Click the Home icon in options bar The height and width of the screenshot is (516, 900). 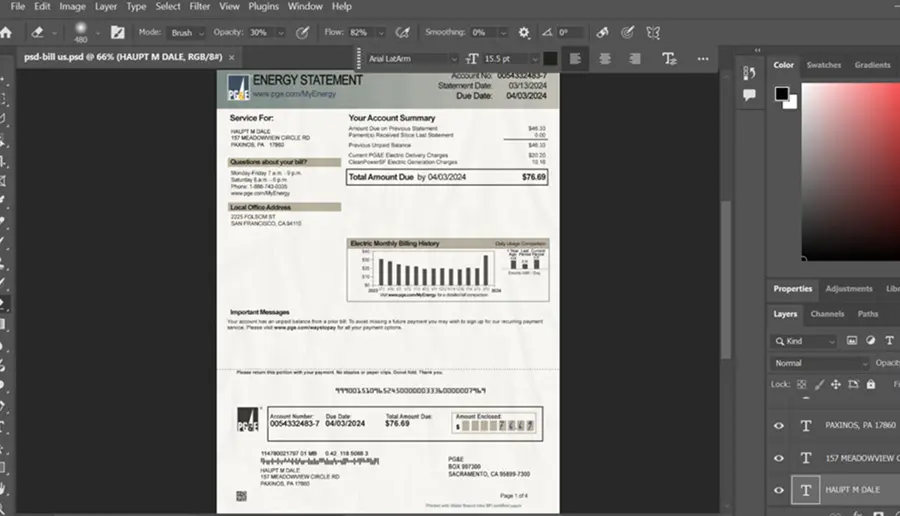6,33
